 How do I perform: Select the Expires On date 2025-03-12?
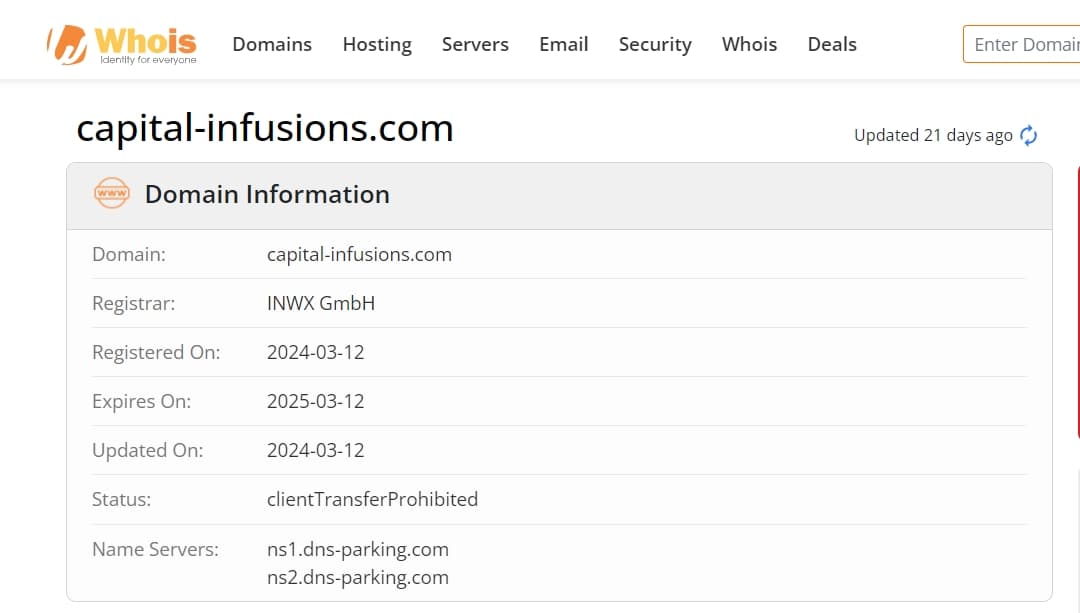point(315,401)
